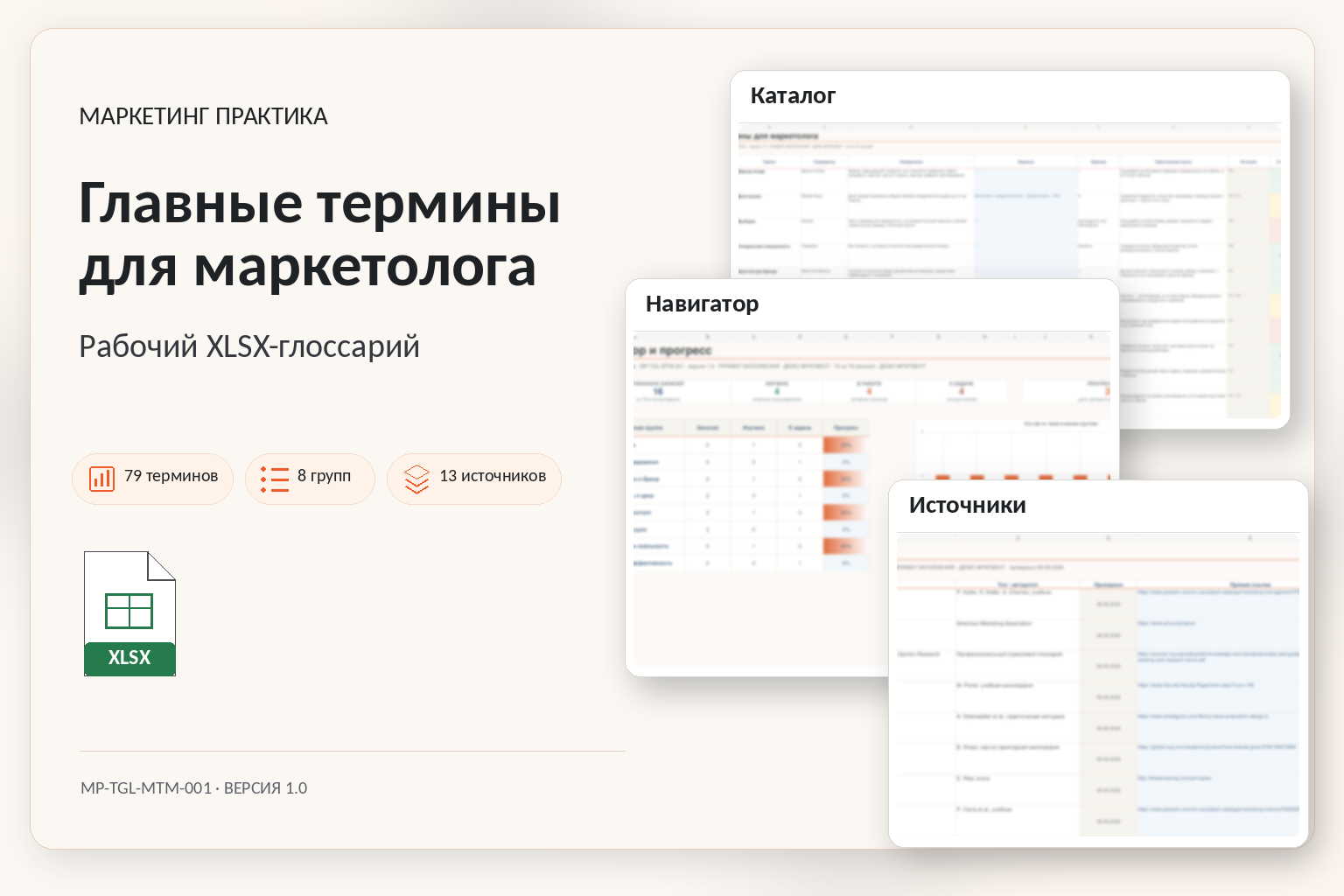Screen dimensions: 1344x896
Task: Select the 13 источников badge
Action: tap(473, 479)
